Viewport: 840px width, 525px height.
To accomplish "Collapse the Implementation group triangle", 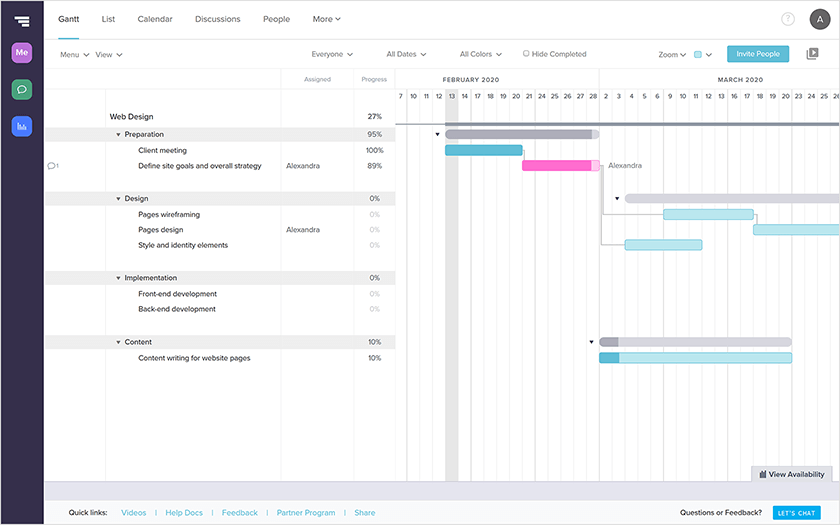I will pyautogui.click(x=118, y=278).
